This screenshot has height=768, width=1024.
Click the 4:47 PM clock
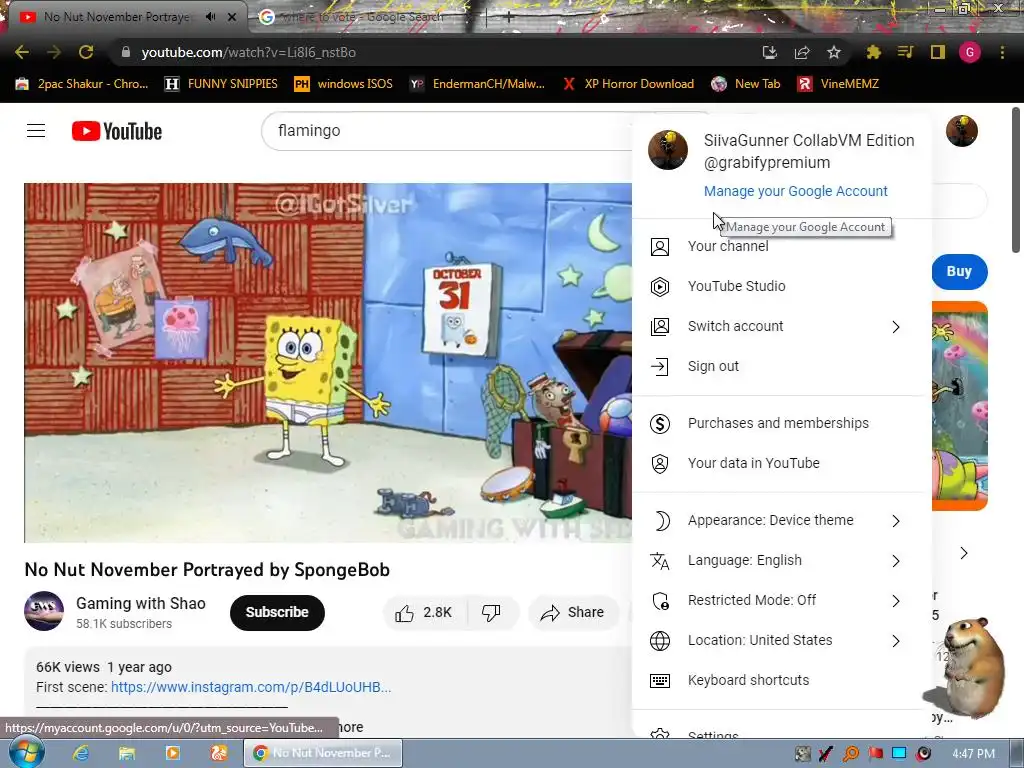click(x=973, y=754)
